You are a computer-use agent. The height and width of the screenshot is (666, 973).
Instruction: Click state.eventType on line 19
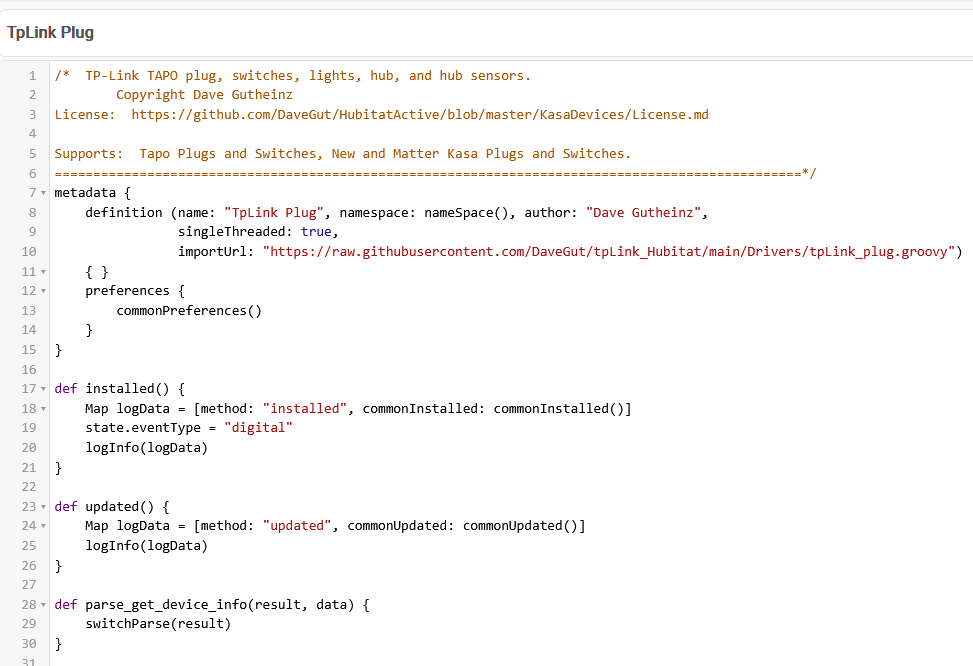(x=143, y=428)
